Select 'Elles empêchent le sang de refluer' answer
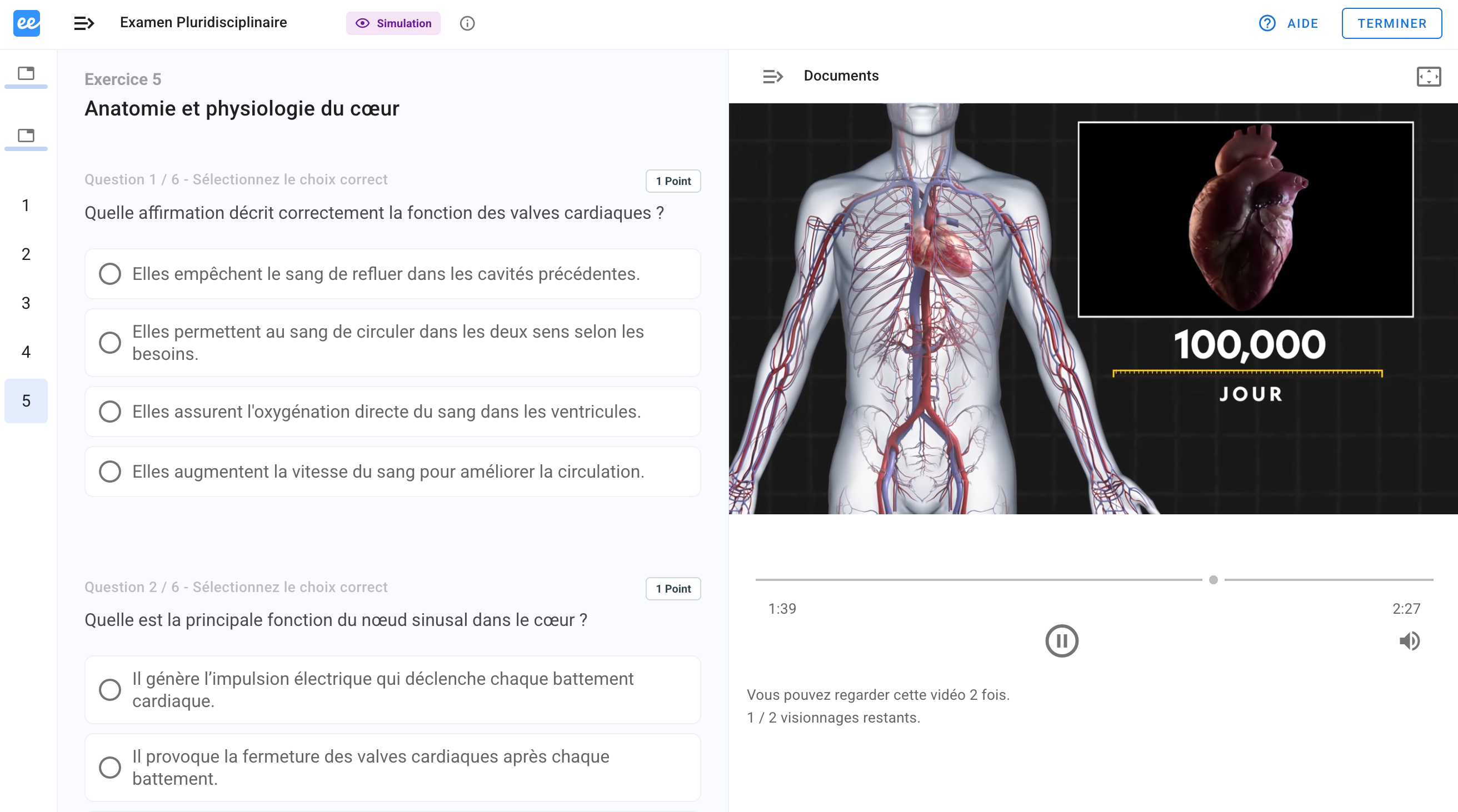 (392, 274)
